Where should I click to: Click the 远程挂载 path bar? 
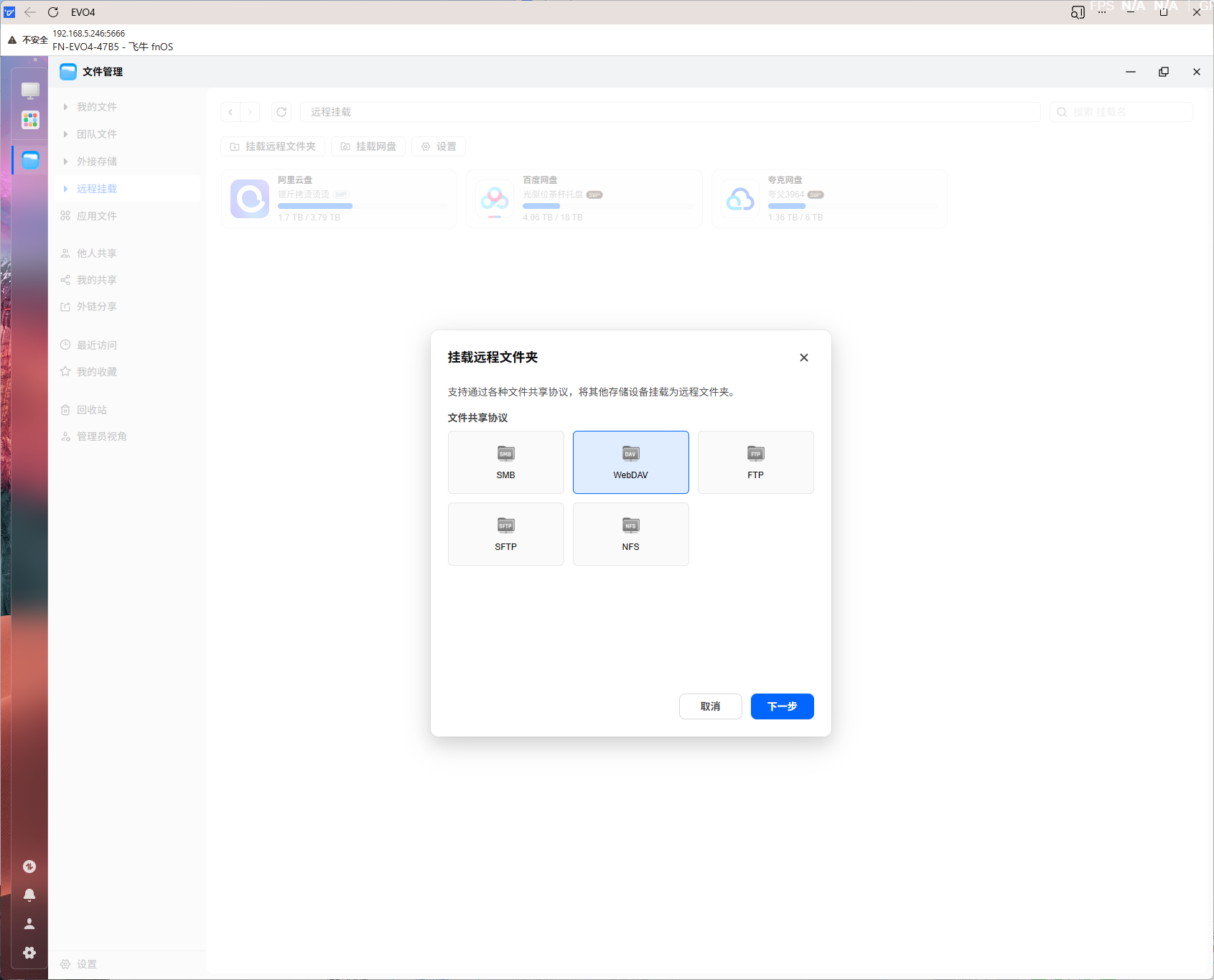(671, 112)
